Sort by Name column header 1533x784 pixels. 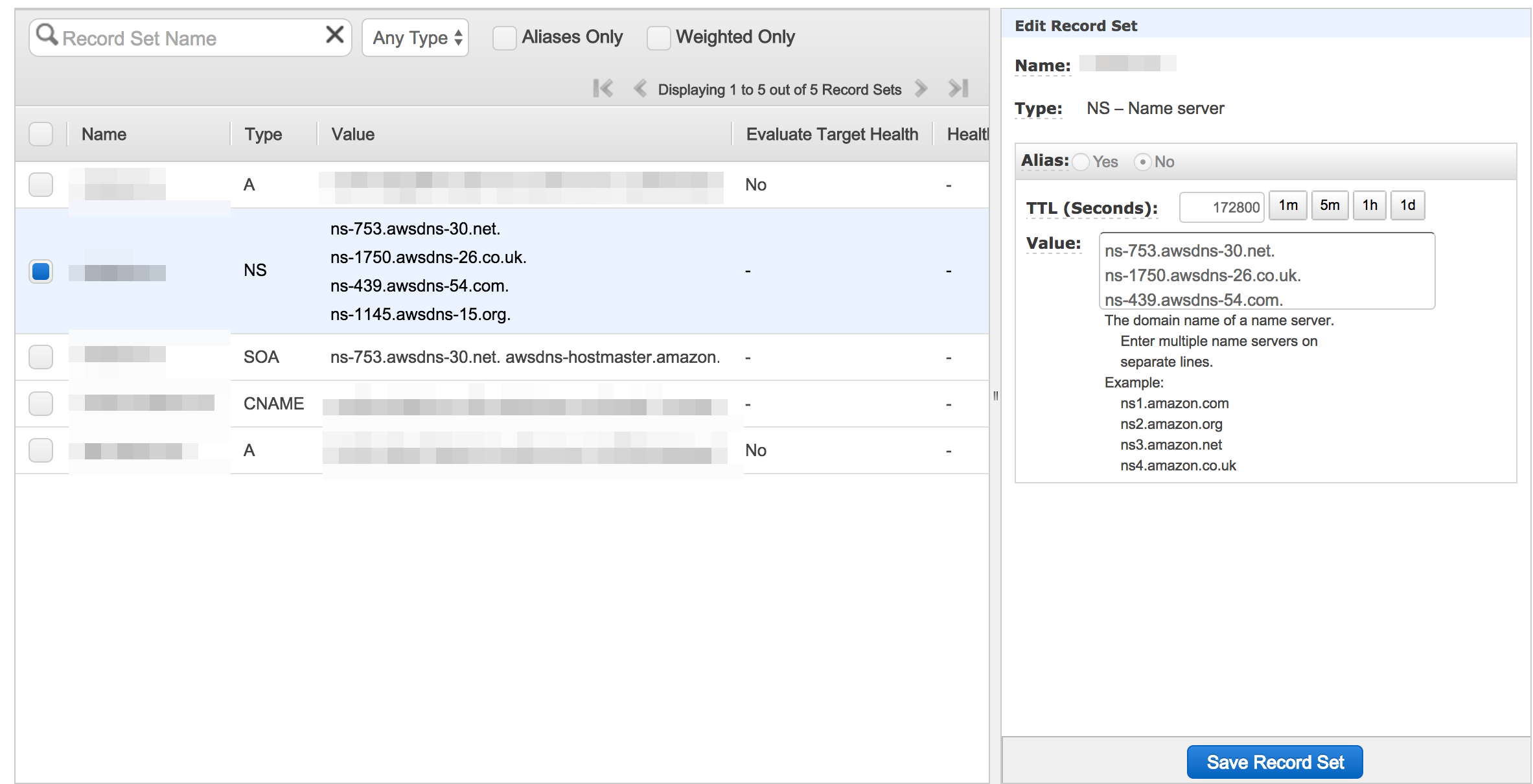(x=104, y=134)
